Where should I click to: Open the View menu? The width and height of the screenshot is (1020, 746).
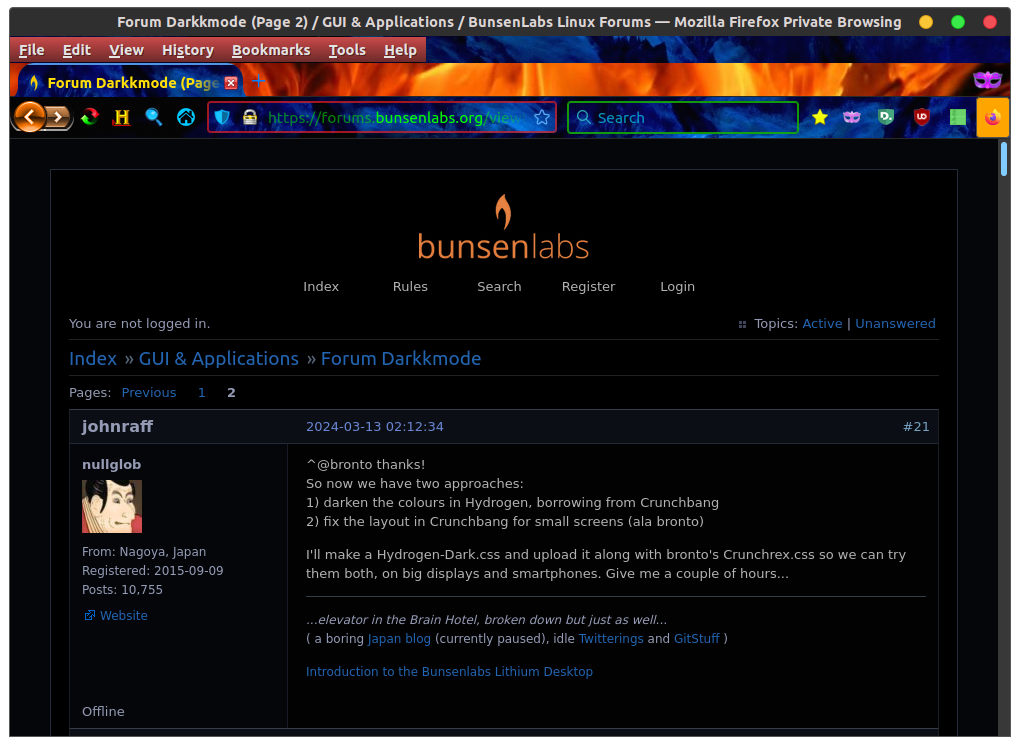(126, 50)
